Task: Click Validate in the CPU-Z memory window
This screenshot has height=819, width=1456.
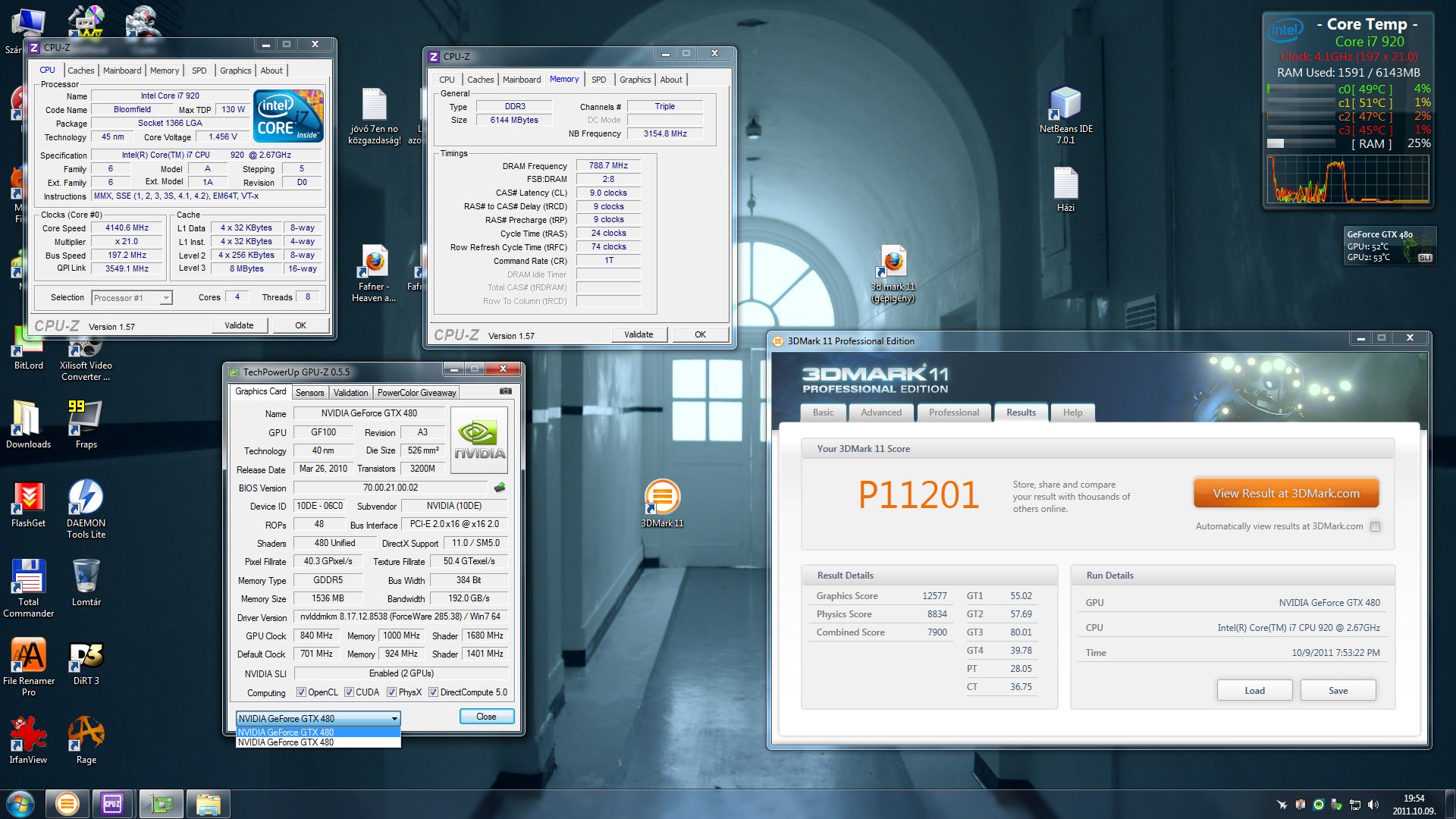Action: [638, 334]
